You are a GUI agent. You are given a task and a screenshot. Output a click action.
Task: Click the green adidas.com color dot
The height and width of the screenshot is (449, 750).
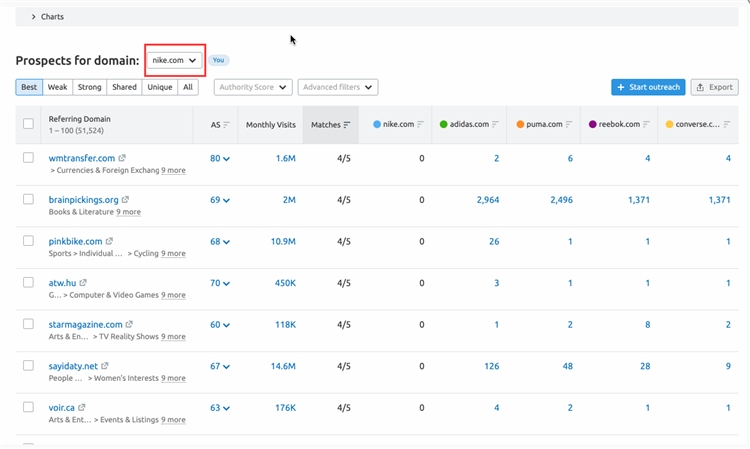coord(443,124)
